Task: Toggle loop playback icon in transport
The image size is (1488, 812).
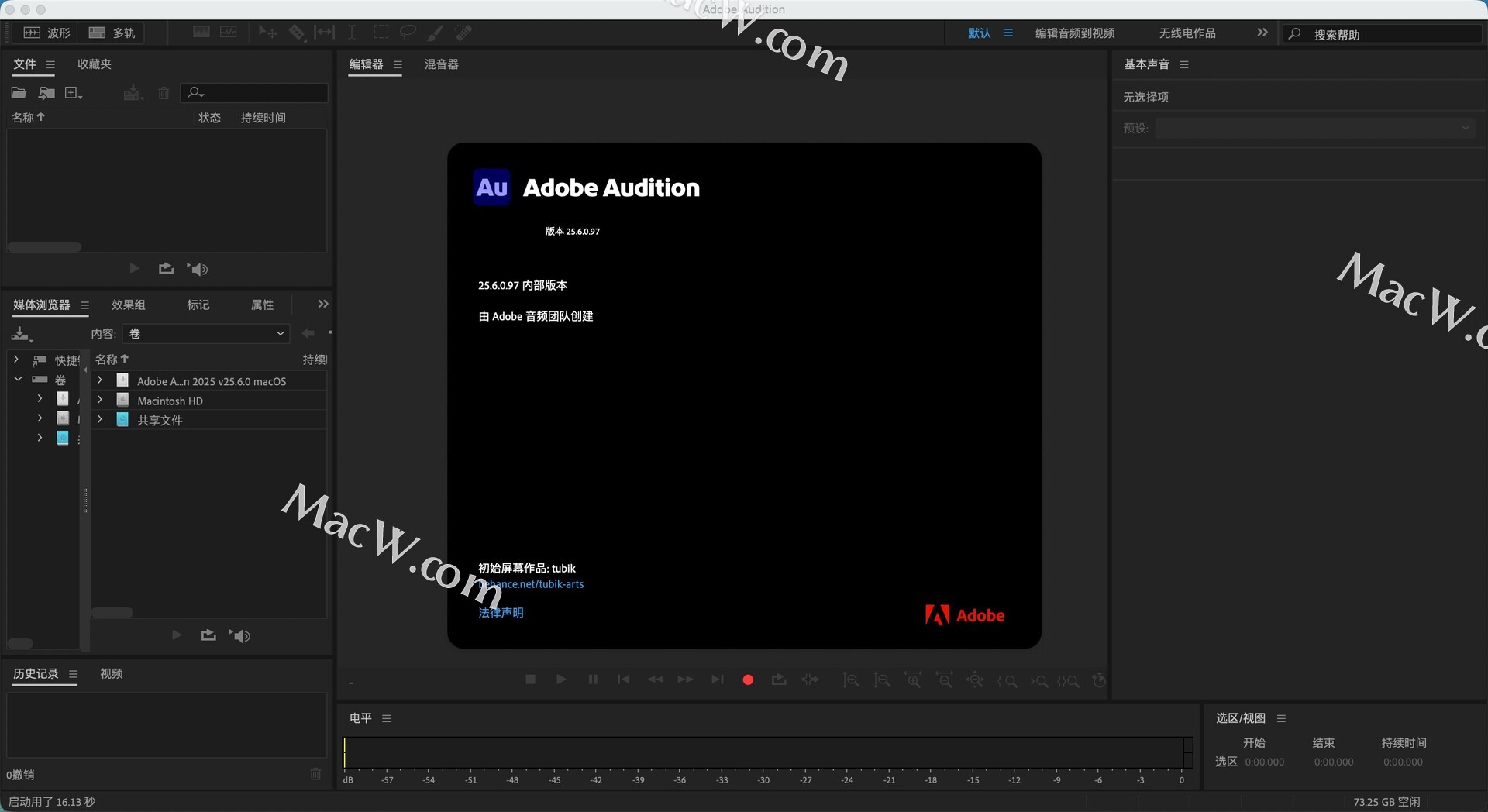Action: [779, 680]
